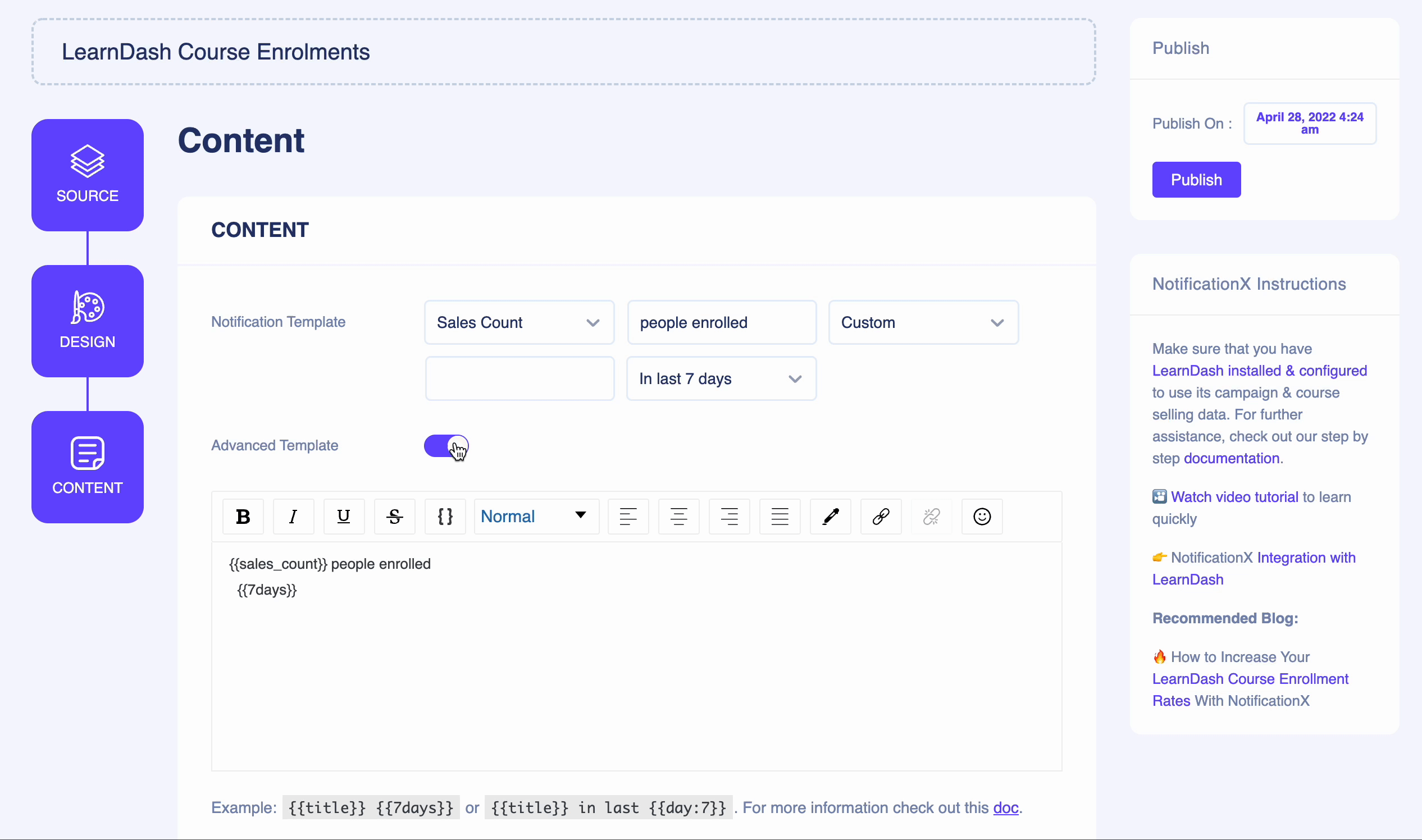Click the Advanced Template label

point(275,445)
